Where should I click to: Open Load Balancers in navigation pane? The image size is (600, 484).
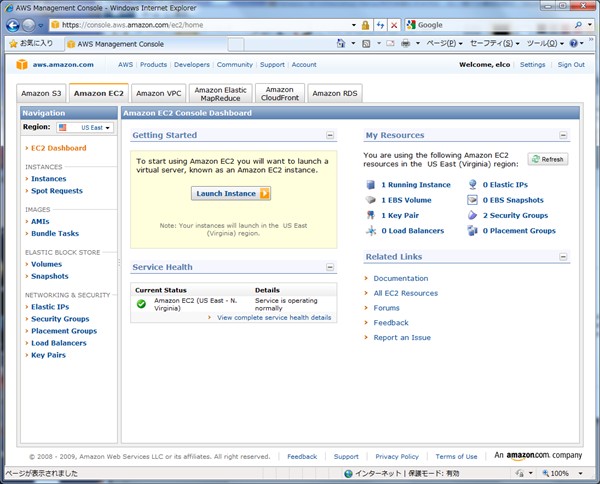[59, 343]
